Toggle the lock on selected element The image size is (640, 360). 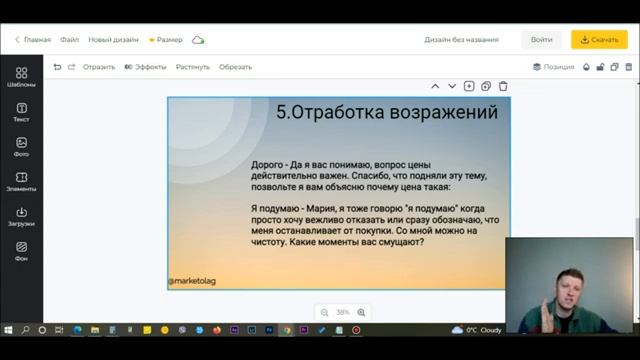click(x=600, y=67)
